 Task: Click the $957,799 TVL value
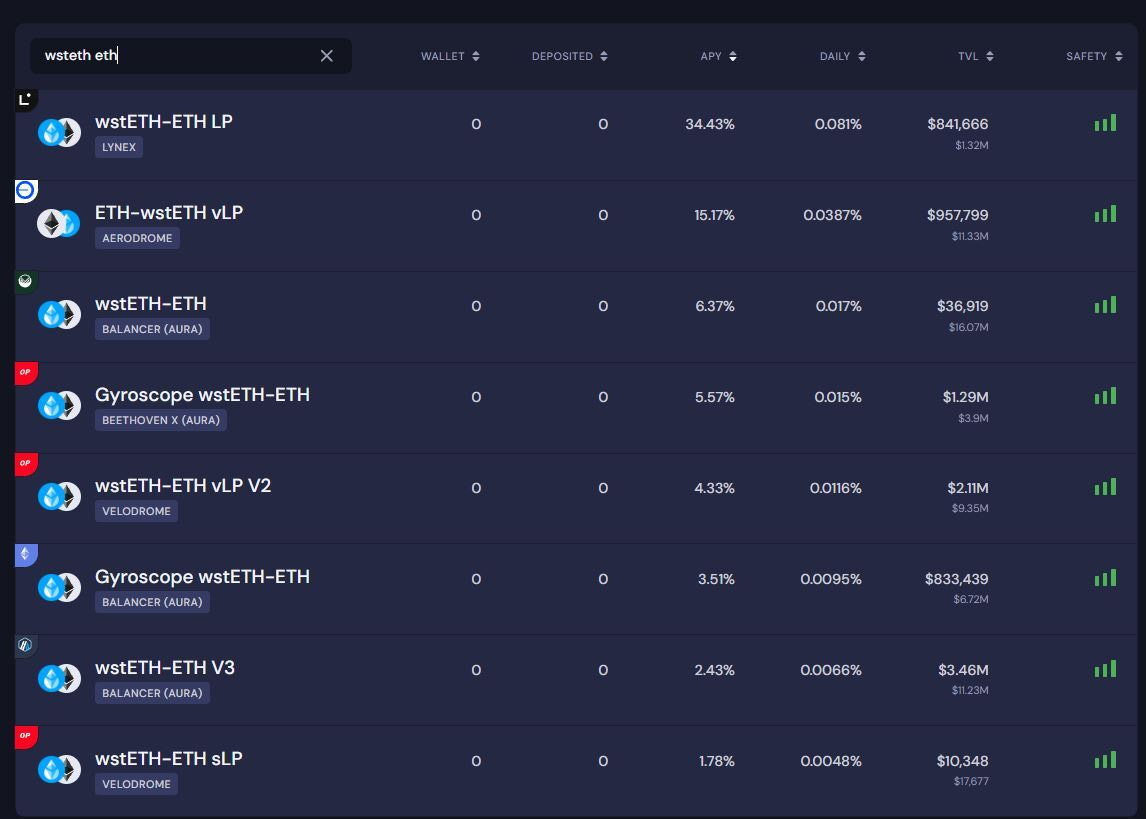click(x=957, y=215)
